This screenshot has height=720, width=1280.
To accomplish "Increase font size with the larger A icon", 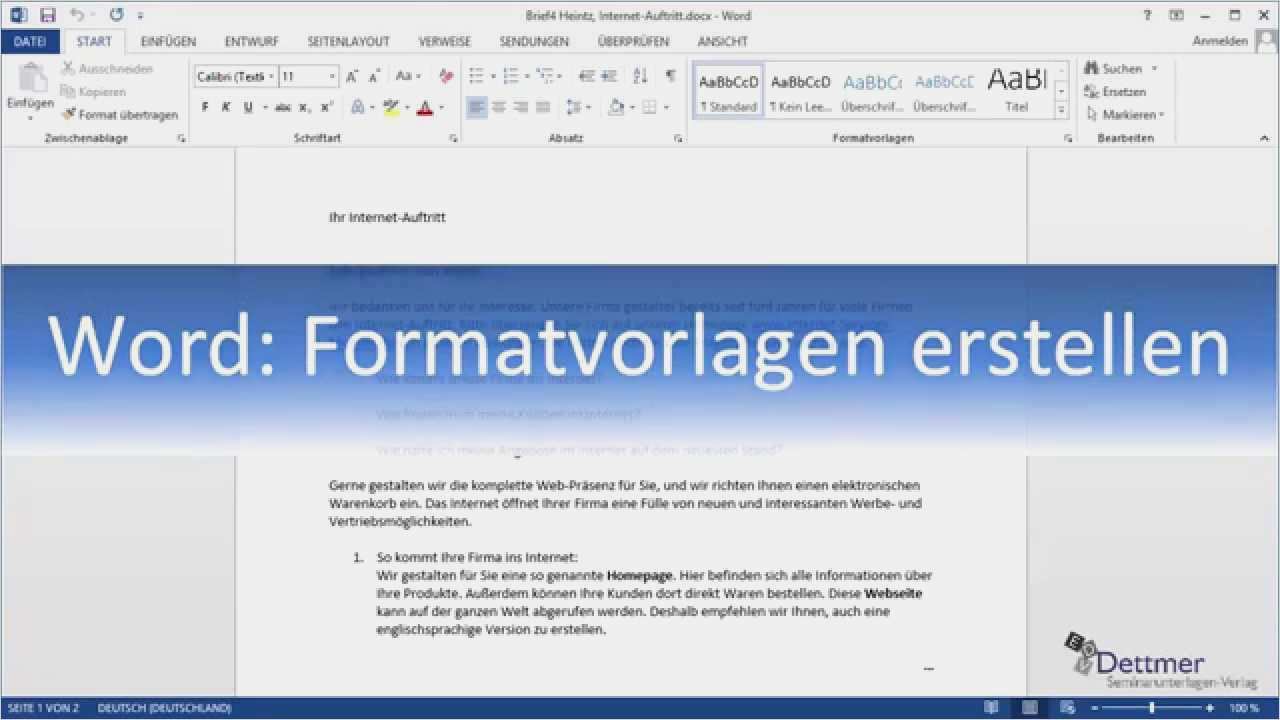I will [352, 77].
